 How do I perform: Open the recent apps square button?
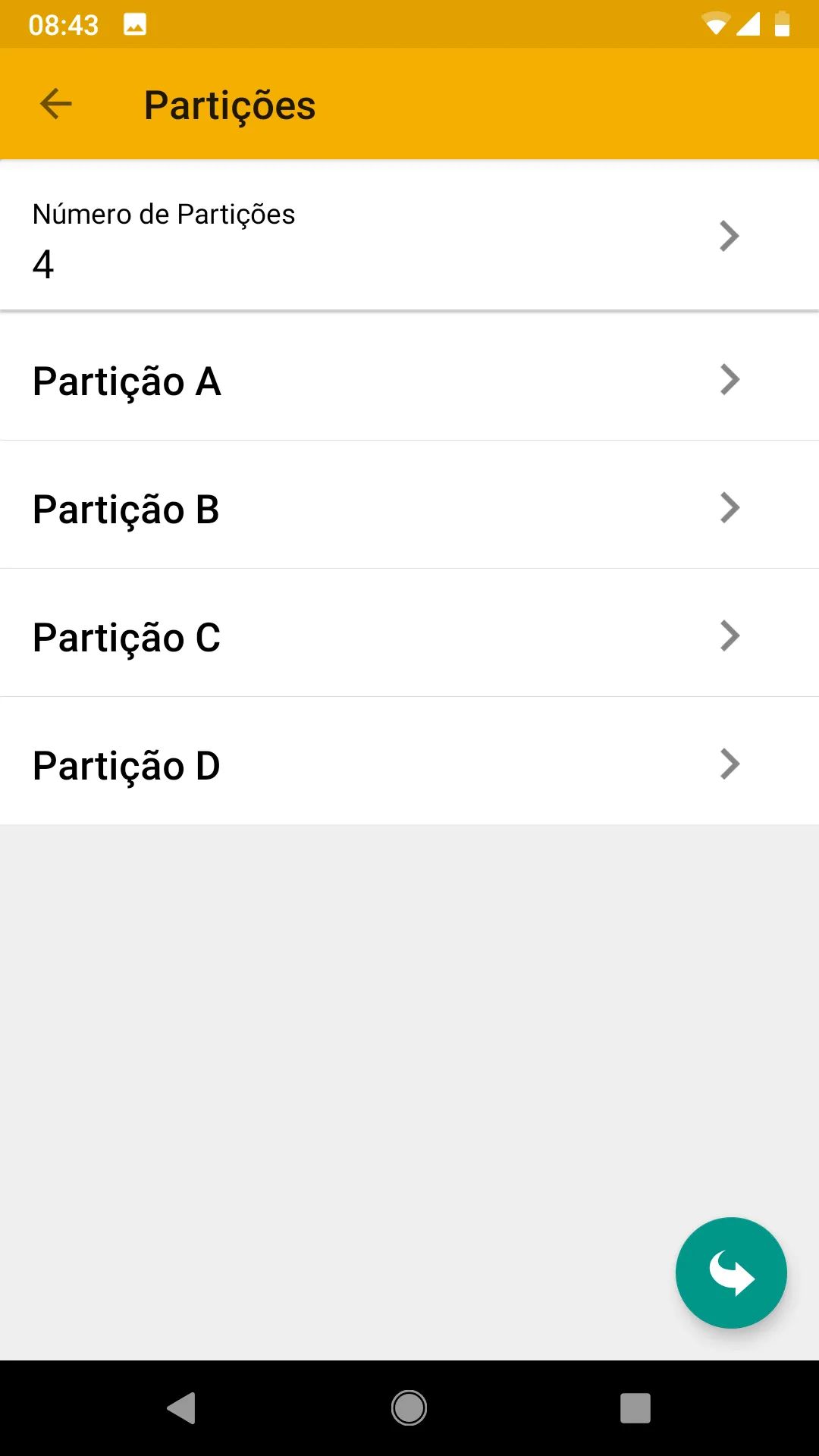[635, 1408]
